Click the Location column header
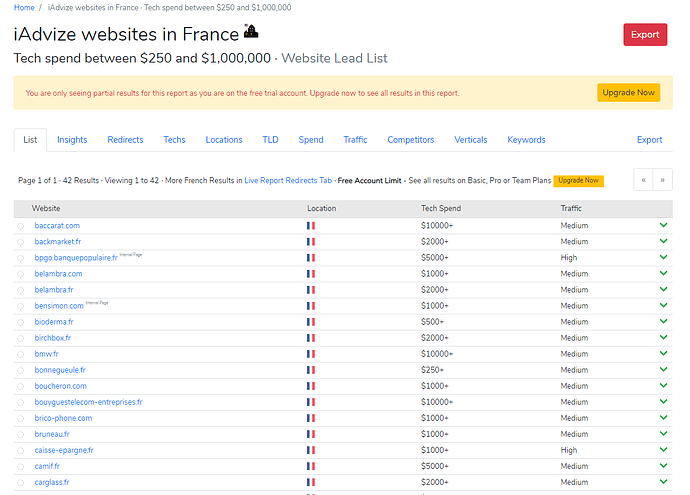 click(321, 209)
